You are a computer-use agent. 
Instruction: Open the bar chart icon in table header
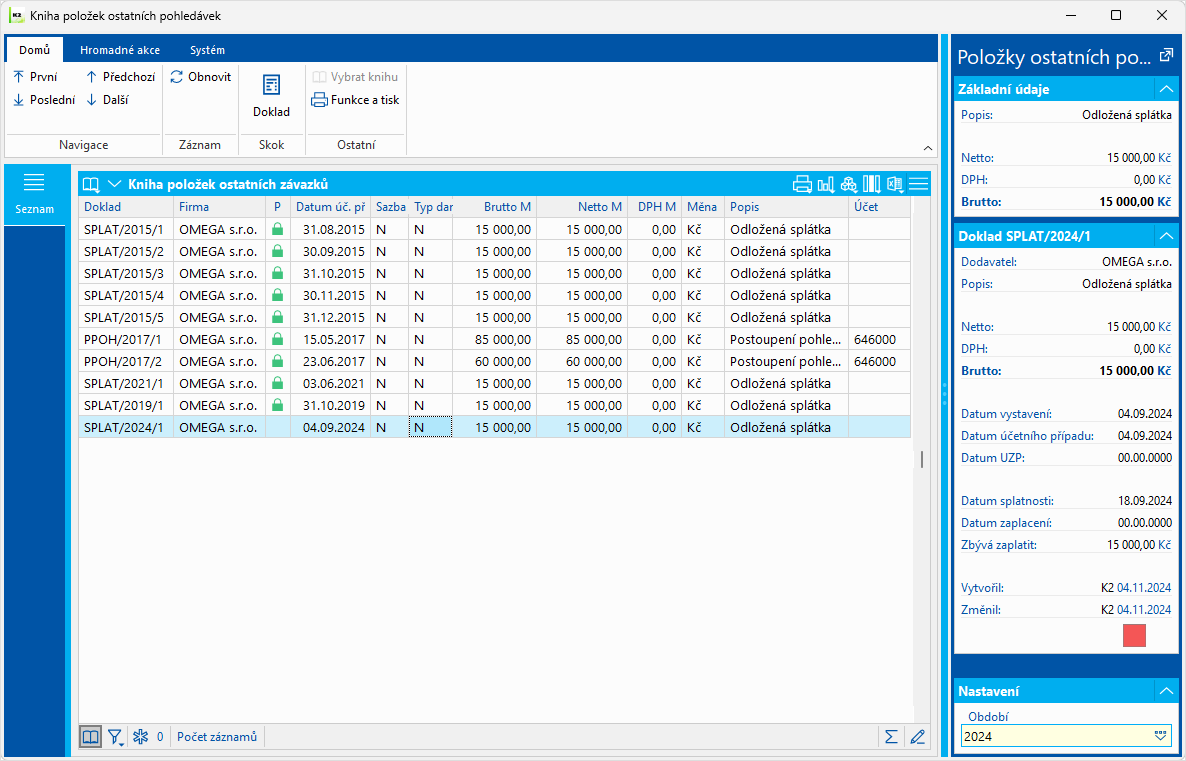click(x=825, y=184)
